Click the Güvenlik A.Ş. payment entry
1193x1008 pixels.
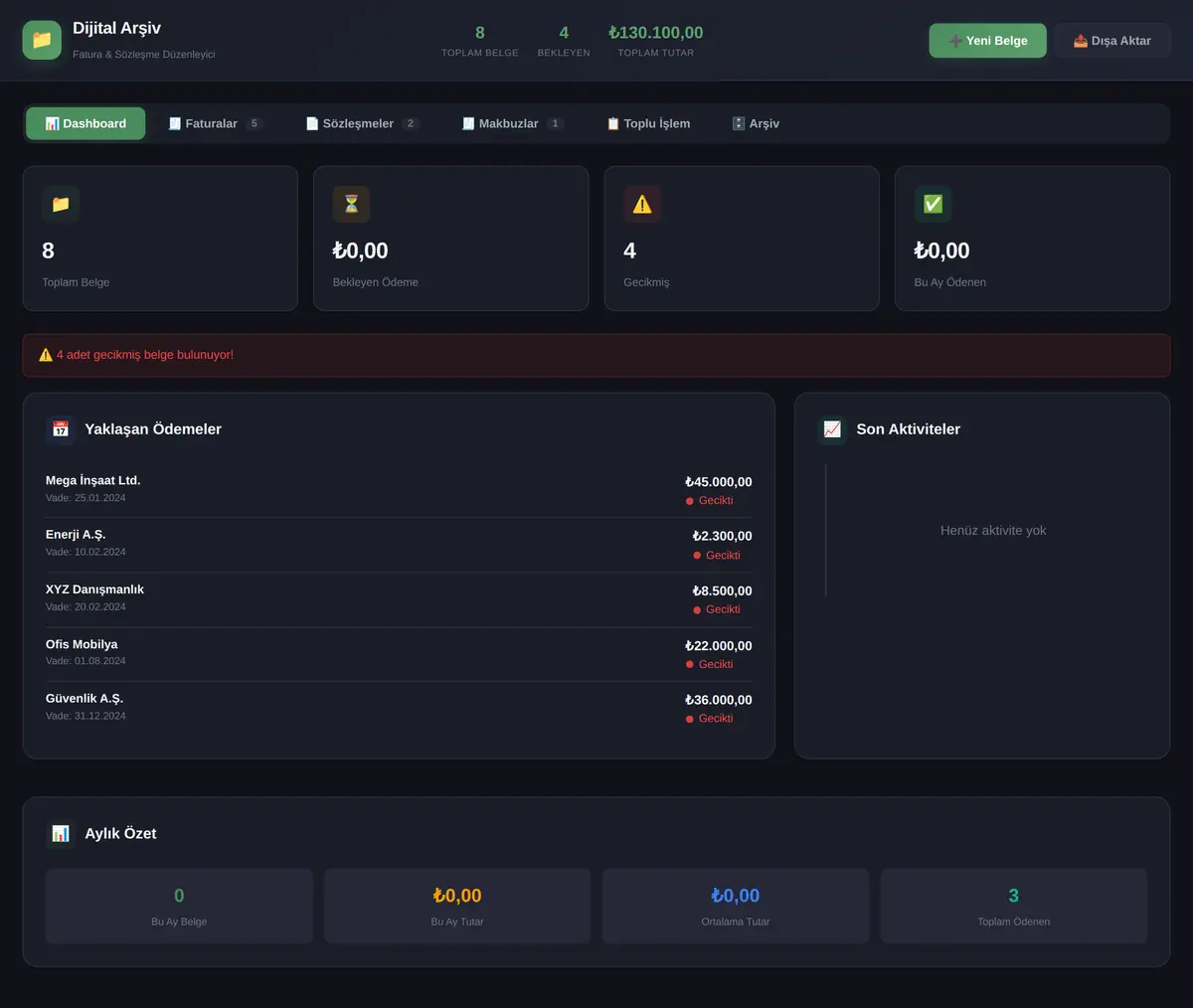coord(399,709)
